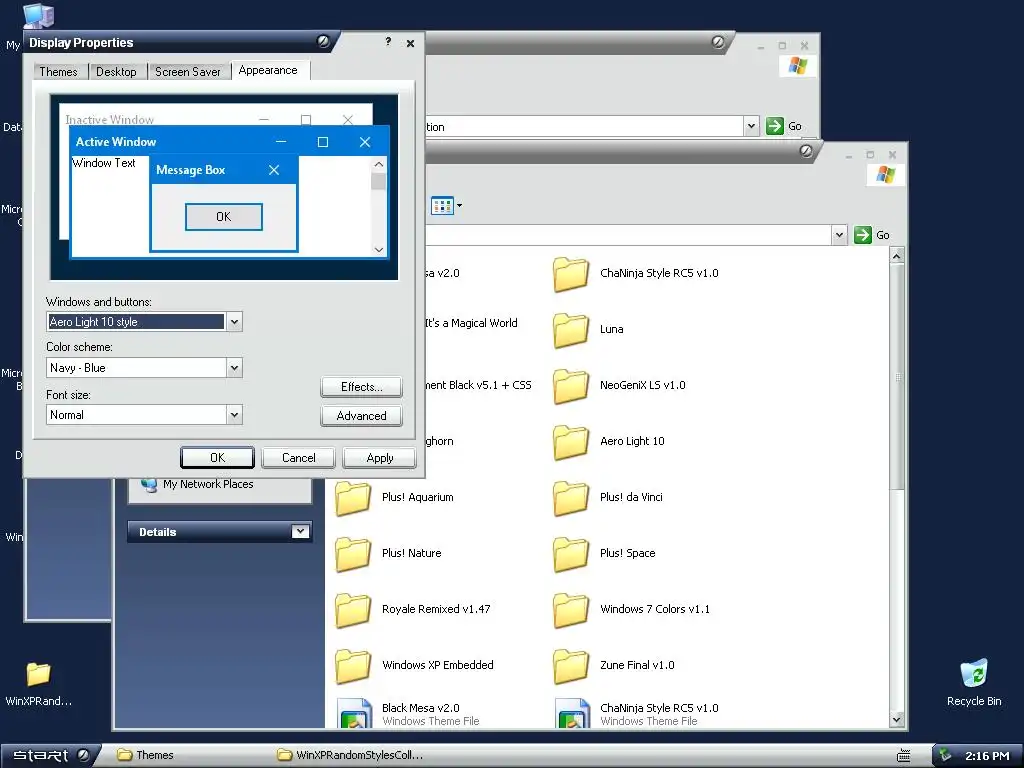Switch to the Desktop tab

point(116,72)
